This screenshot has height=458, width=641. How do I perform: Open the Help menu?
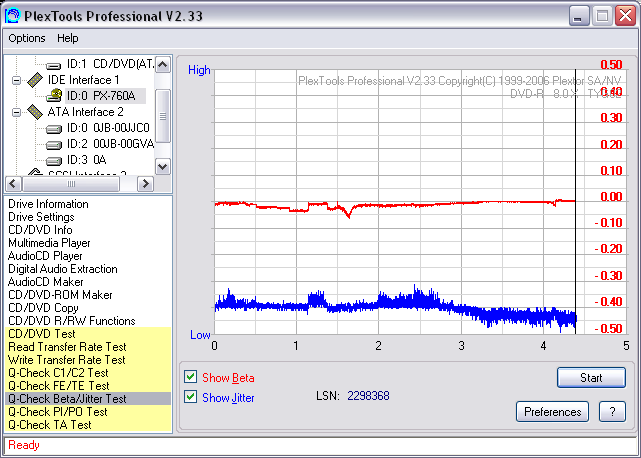pos(67,38)
